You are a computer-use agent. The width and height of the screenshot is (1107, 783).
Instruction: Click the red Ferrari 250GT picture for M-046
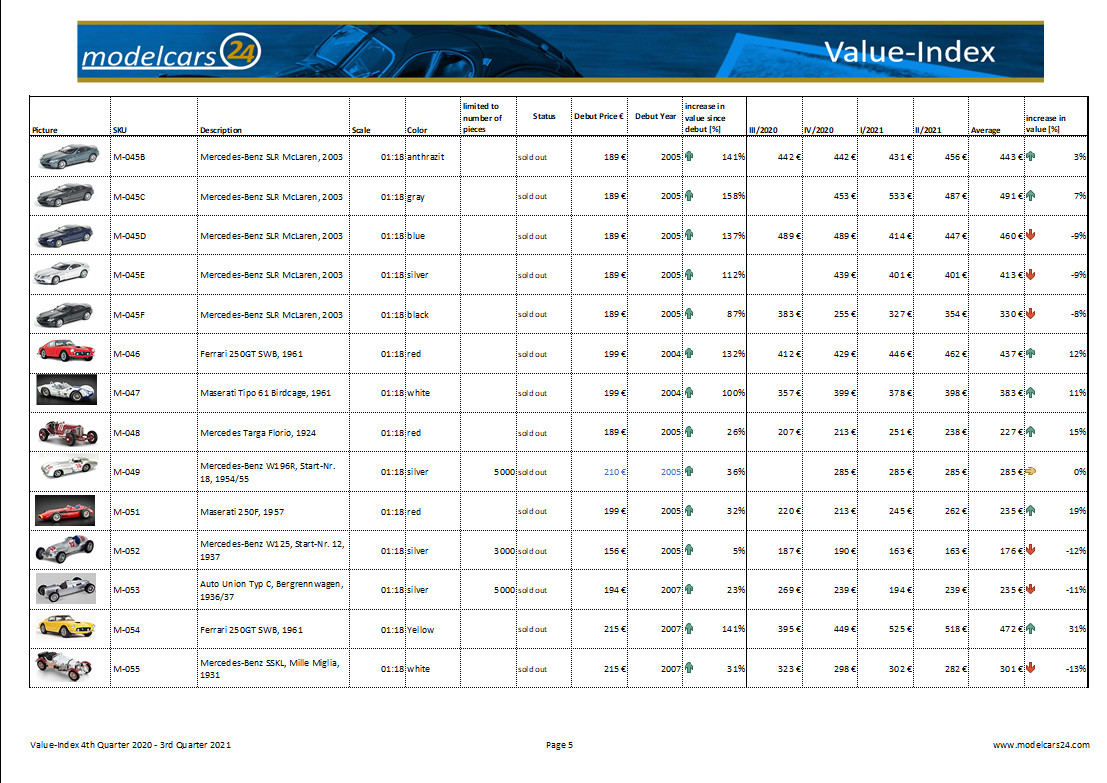(x=66, y=350)
